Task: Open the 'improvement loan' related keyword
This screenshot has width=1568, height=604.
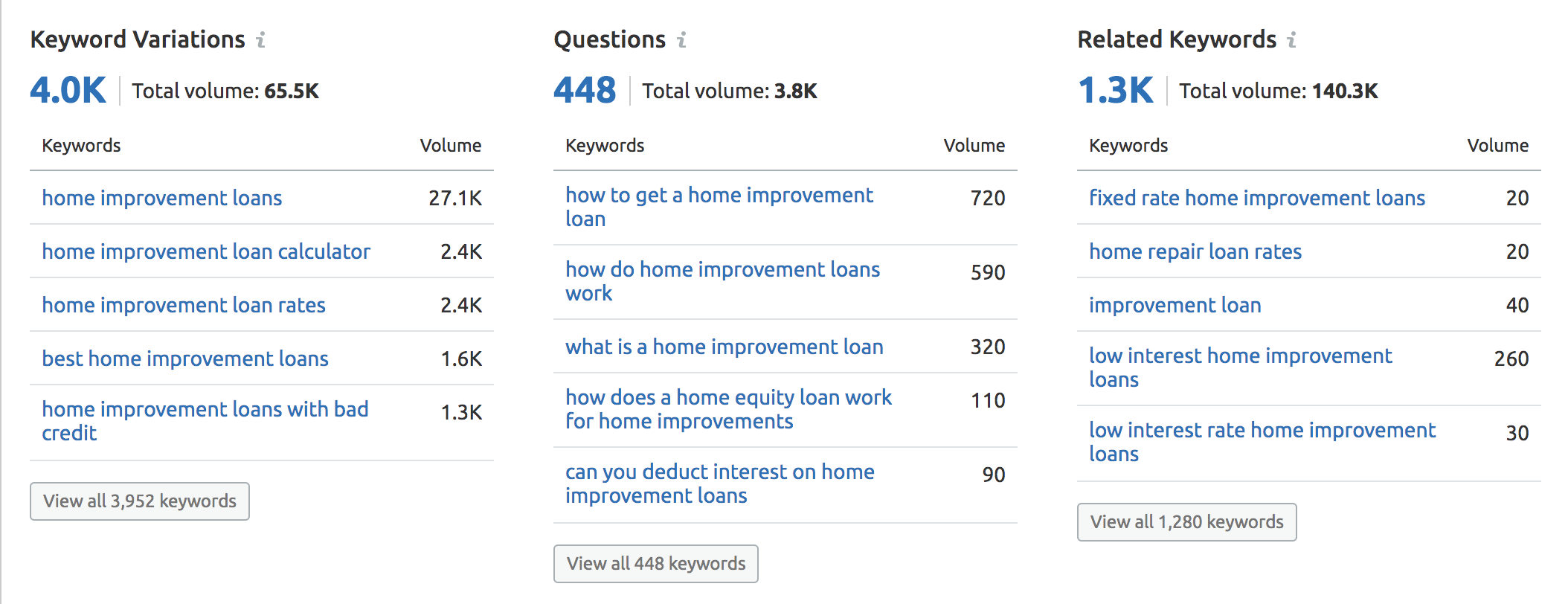Action: (1175, 305)
